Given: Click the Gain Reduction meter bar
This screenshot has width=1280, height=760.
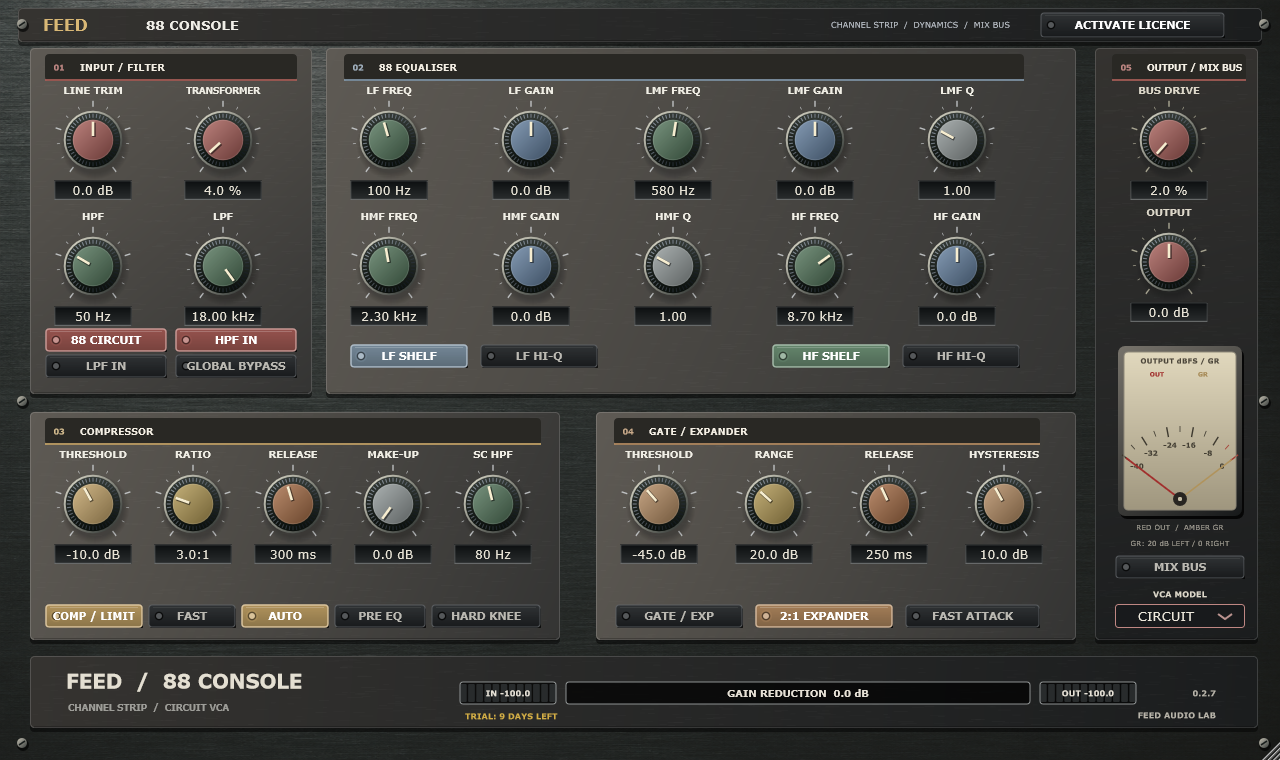Looking at the screenshot, I should pyautogui.click(x=797, y=693).
